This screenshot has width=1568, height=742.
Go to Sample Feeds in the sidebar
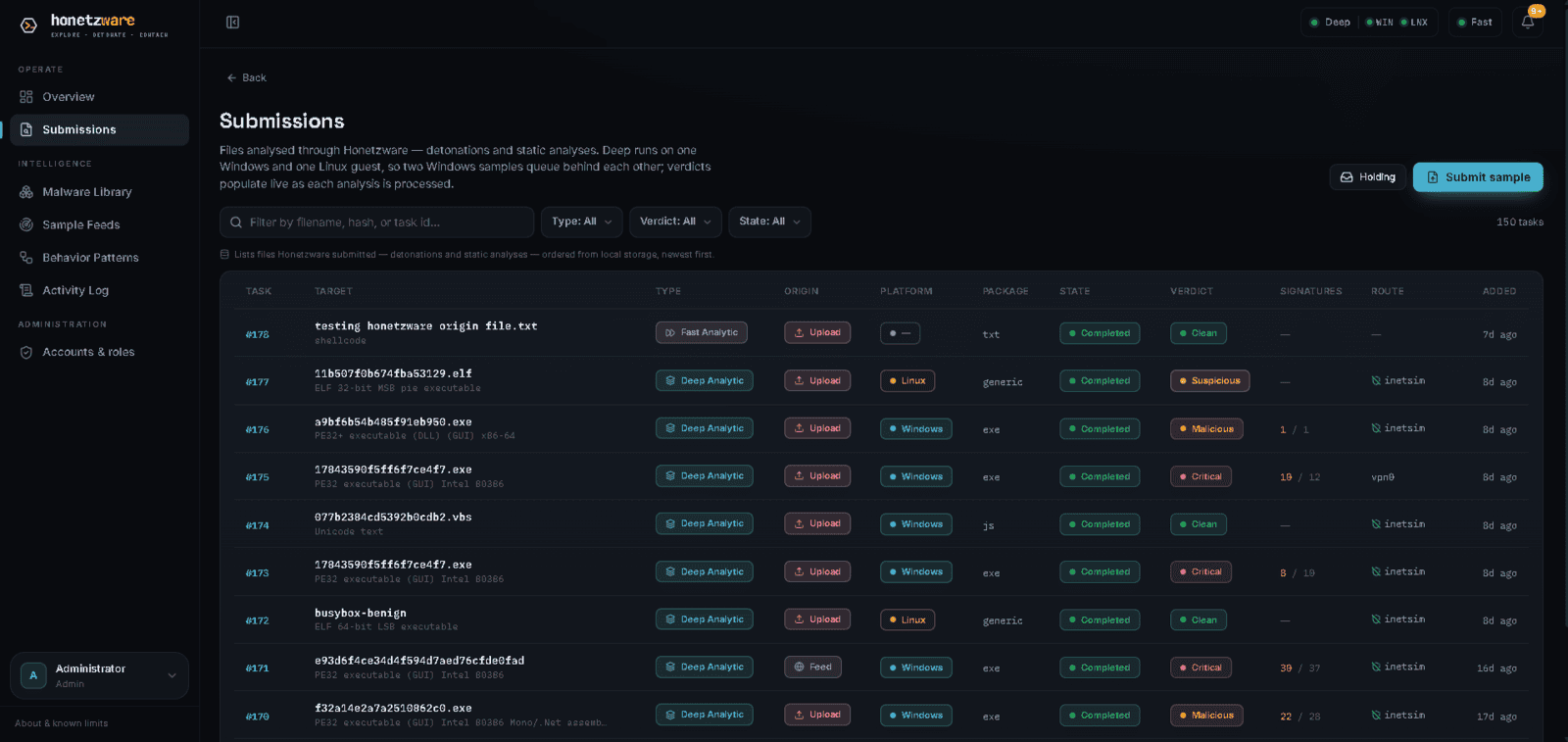click(99, 225)
